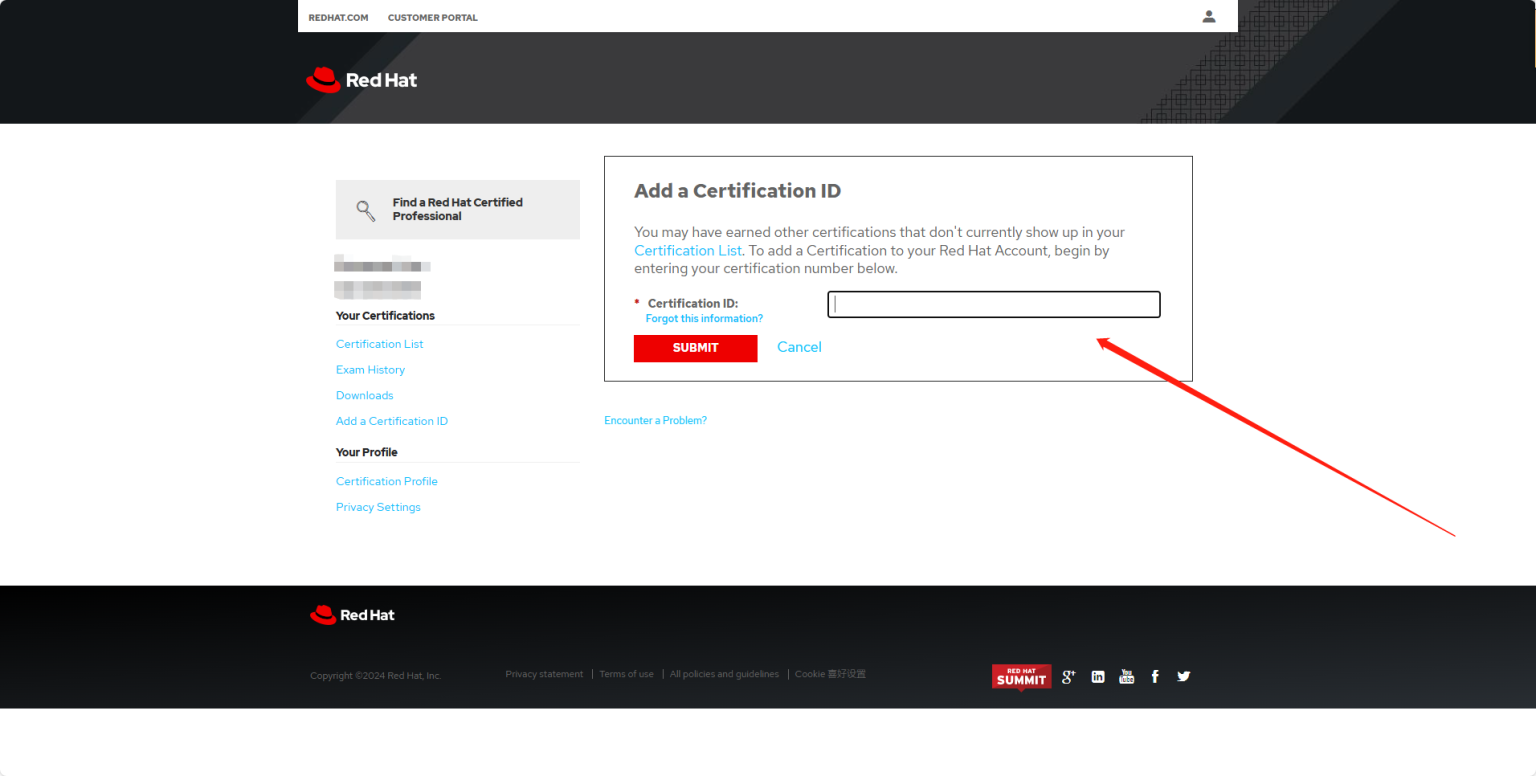Click the Red Hat logo in header

(x=362, y=80)
